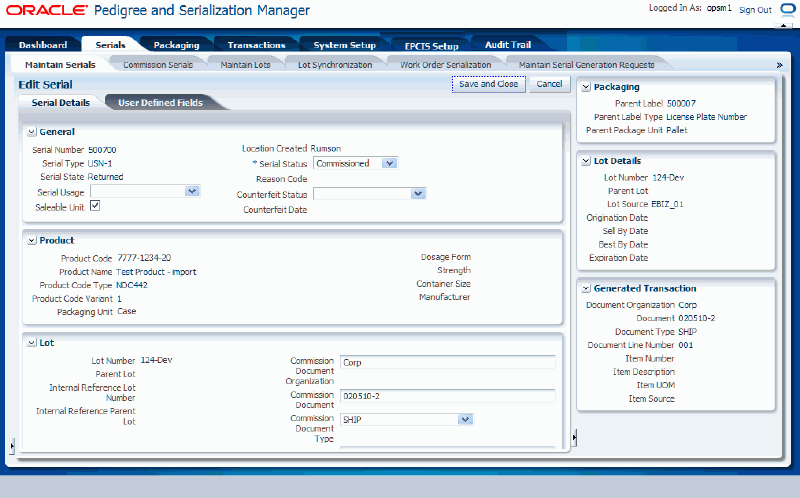Select the Serials main tab
Viewport: 800px width, 498px height.
pyautogui.click(x=110, y=45)
